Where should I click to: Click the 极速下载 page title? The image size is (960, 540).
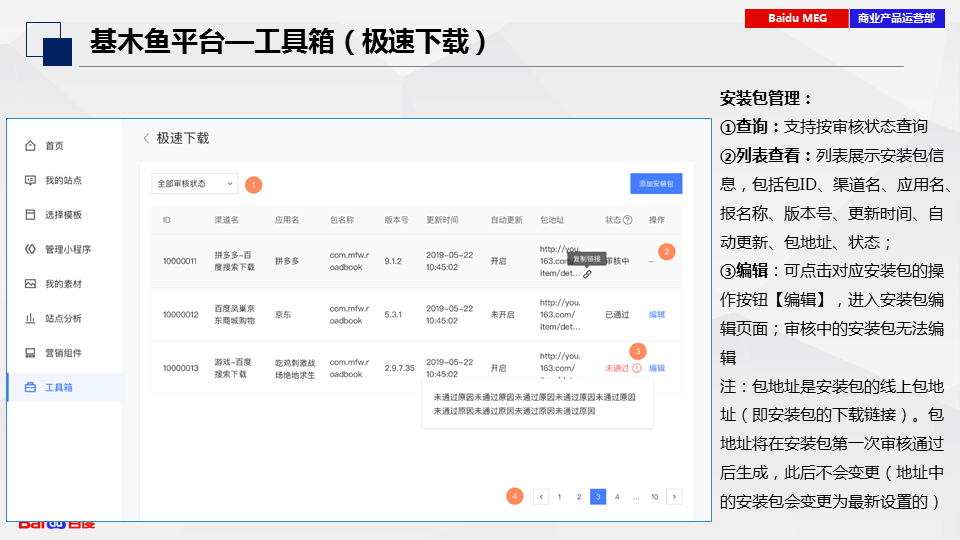click(183, 138)
